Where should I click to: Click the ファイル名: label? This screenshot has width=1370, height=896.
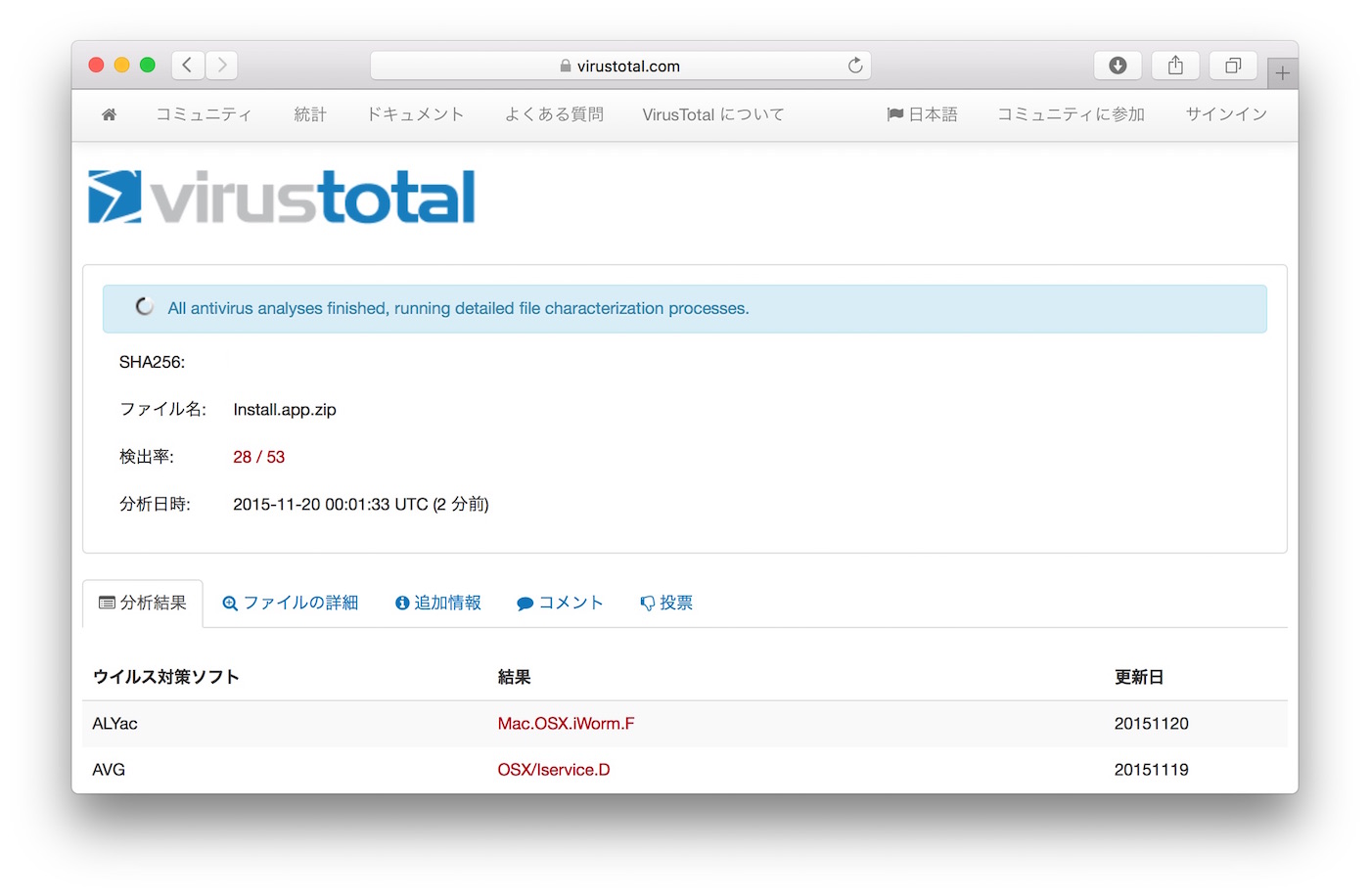point(162,409)
